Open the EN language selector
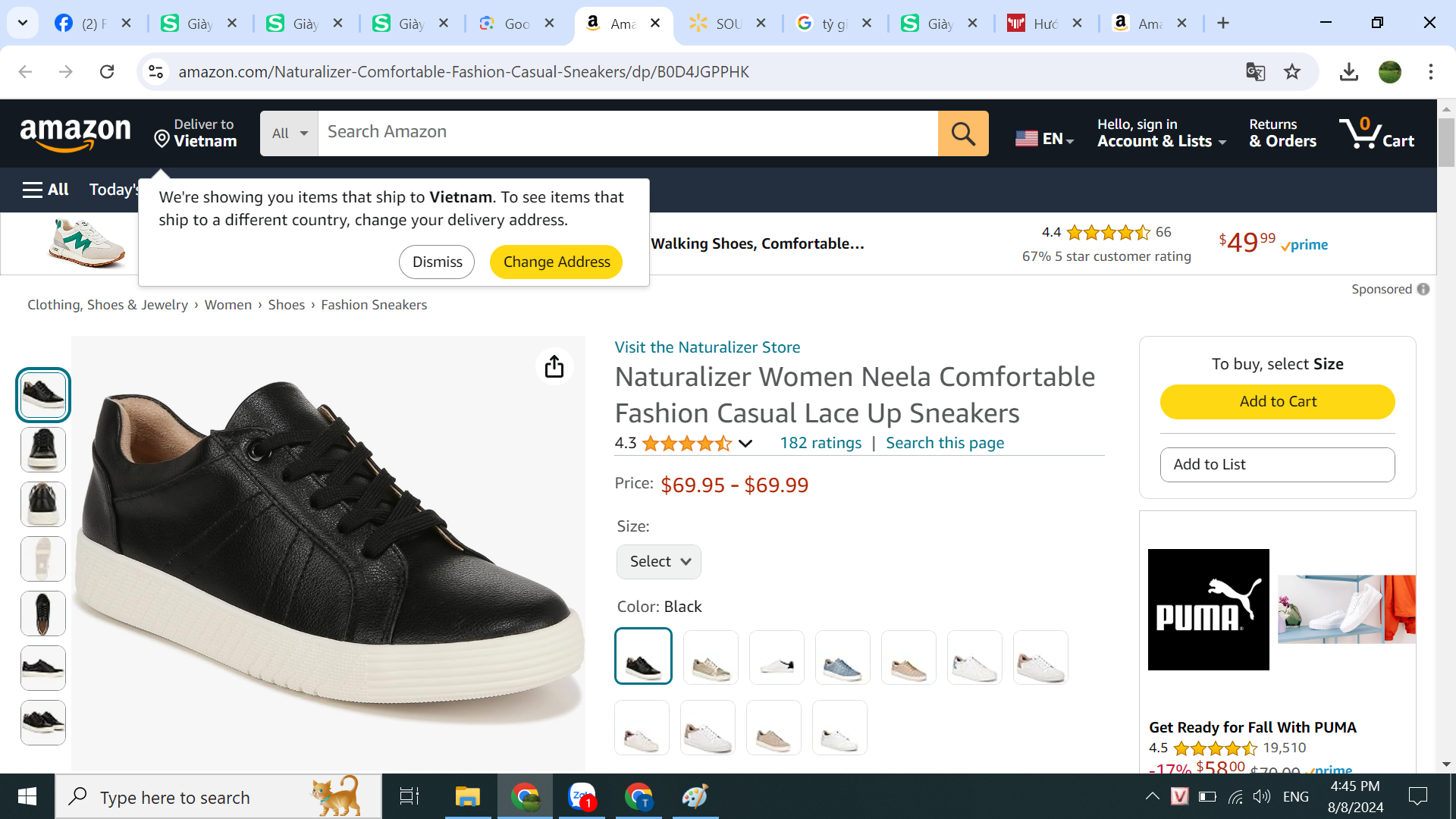This screenshot has height=819, width=1456. [1044, 139]
